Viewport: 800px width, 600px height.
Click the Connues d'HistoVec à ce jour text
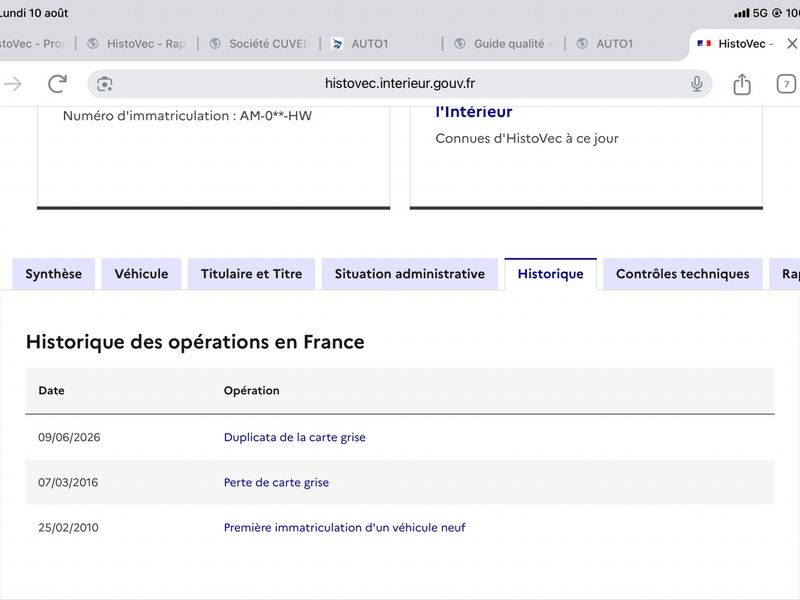click(527, 138)
